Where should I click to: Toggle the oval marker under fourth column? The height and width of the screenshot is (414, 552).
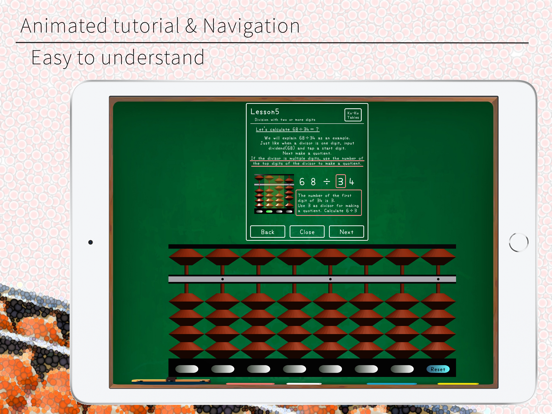click(x=294, y=369)
